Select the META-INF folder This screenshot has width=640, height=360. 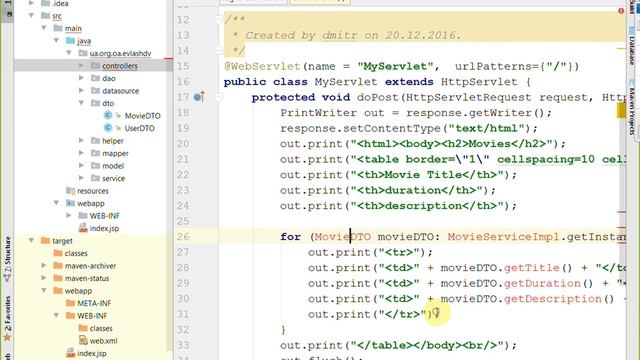click(94, 303)
